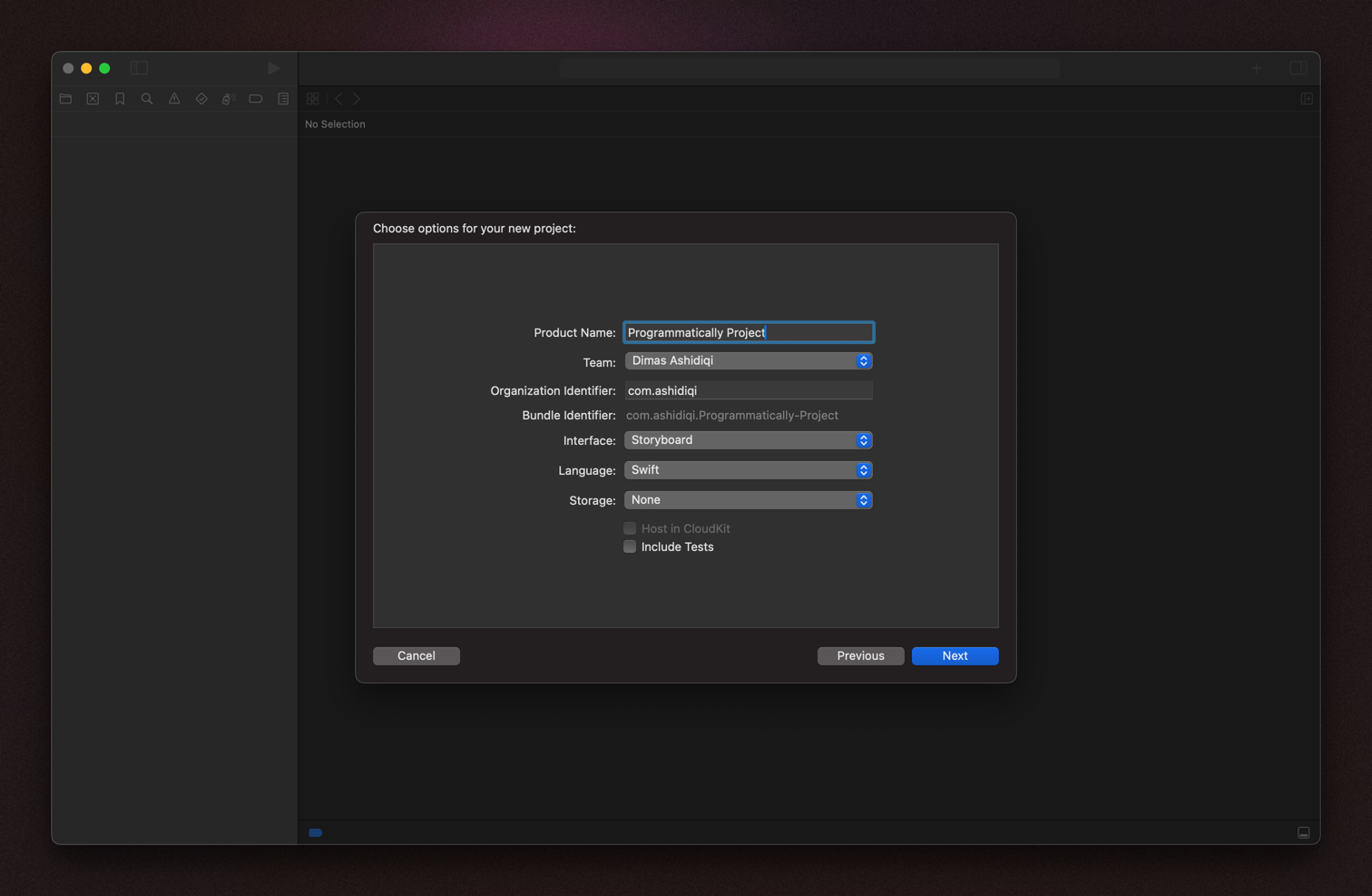Viewport: 1372px width, 896px height.
Task: Toggle the navigator sidebar visibility
Action: [139, 67]
